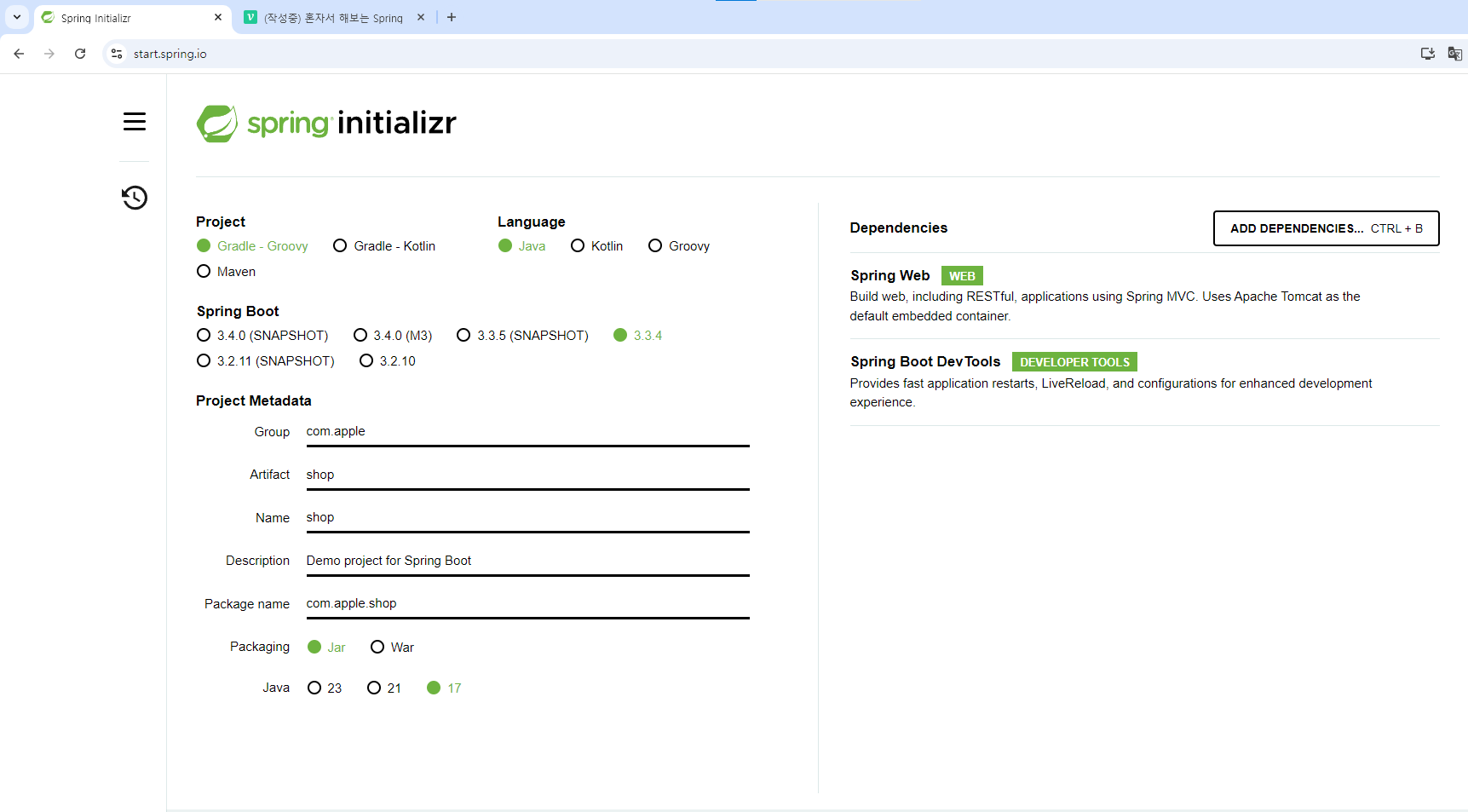Select Spring Boot 3.3.4
This screenshot has height=812, width=1468.
pyautogui.click(x=637, y=336)
